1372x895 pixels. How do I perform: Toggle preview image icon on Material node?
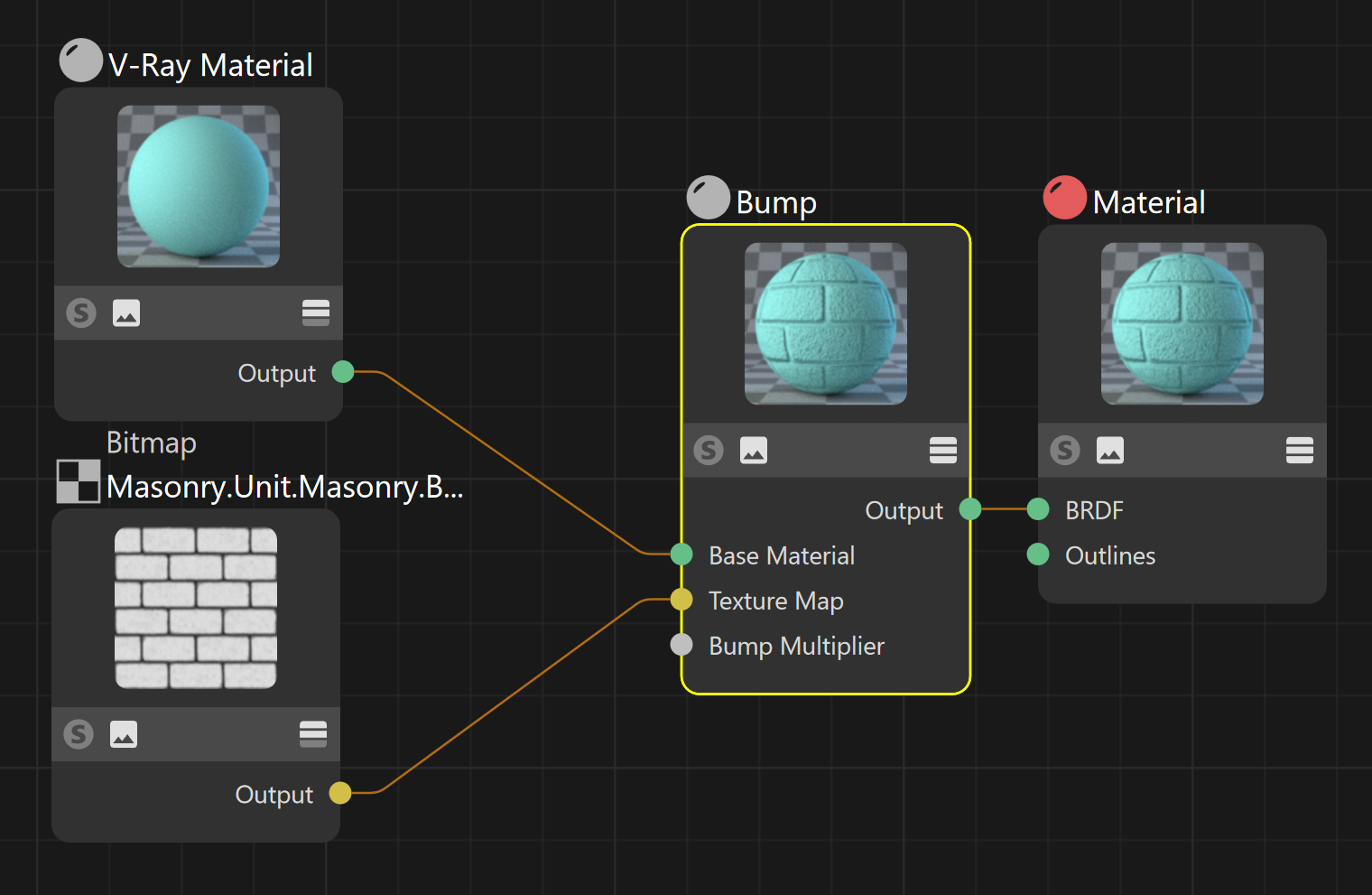tap(1110, 450)
